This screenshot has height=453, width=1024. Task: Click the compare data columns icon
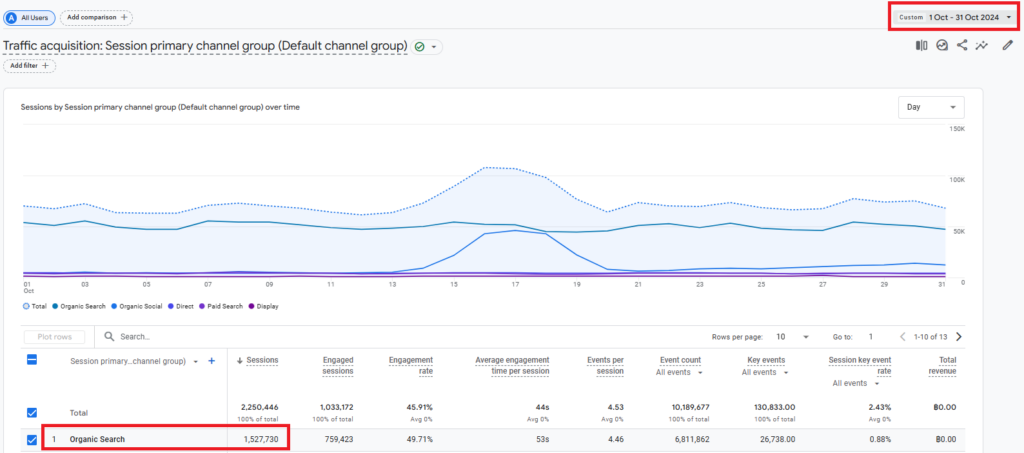(x=921, y=46)
